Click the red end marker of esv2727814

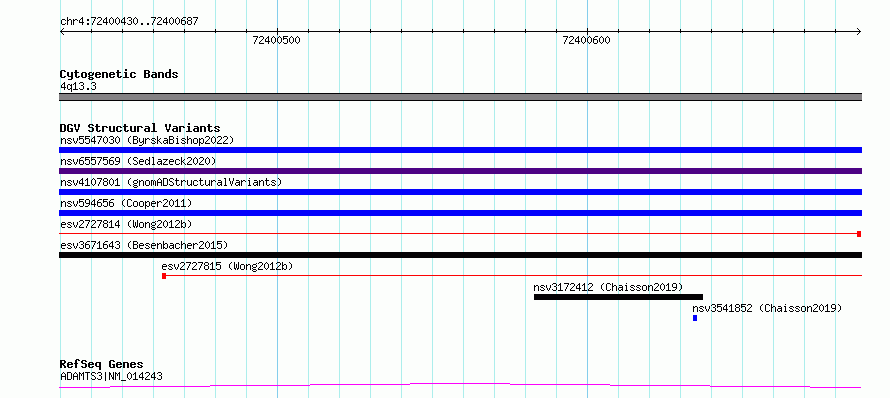[x=859, y=234]
